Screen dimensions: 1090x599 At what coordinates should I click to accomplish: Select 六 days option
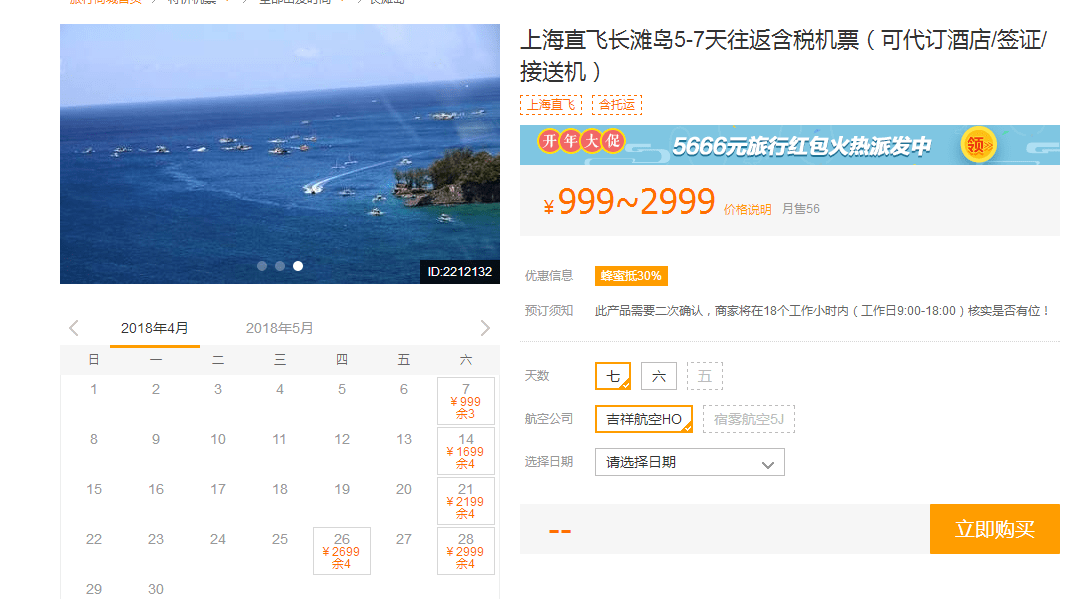659,376
